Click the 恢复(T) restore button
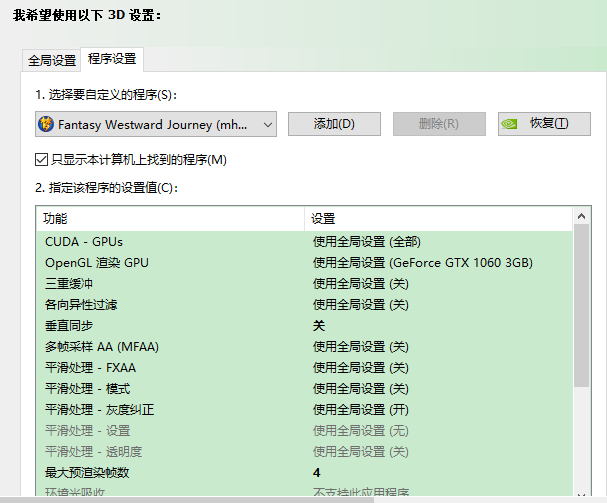Image resolution: width=607 pixels, height=503 pixels. point(544,124)
